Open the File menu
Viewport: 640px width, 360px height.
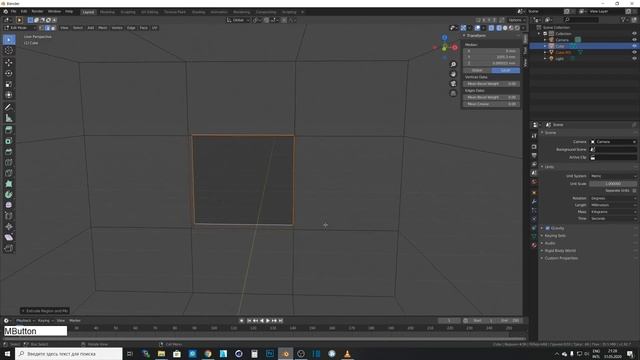[13, 11]
